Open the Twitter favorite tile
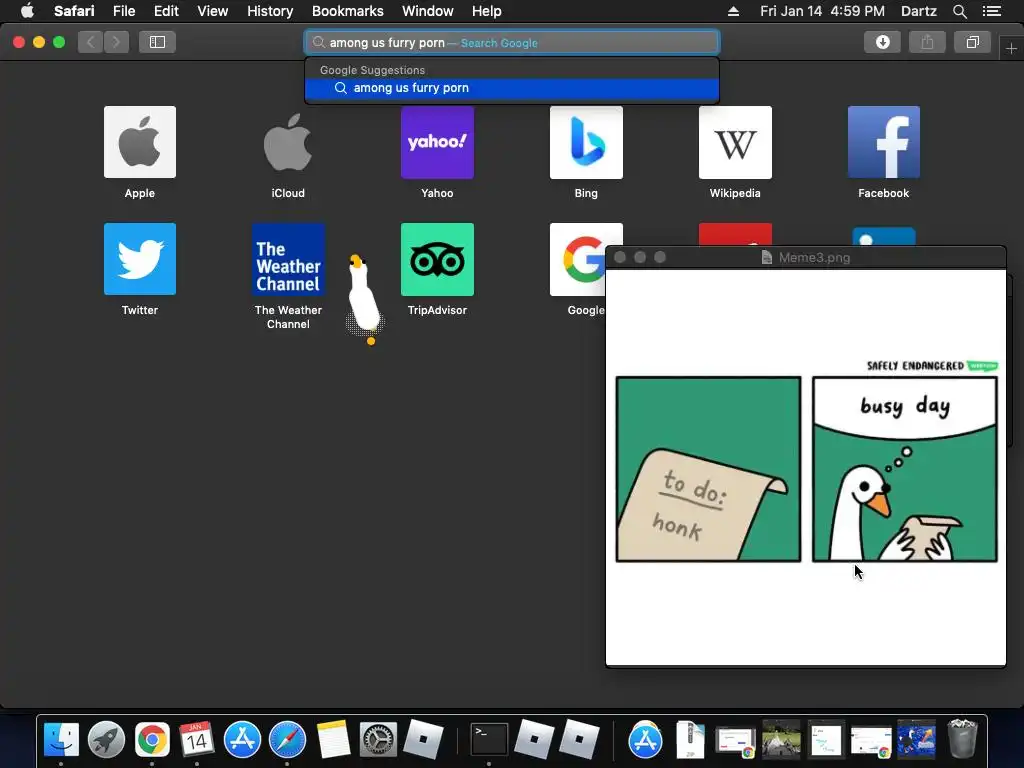Image resolution: width=1024 pixels, height=768 pixels. (x=140, y=259)
